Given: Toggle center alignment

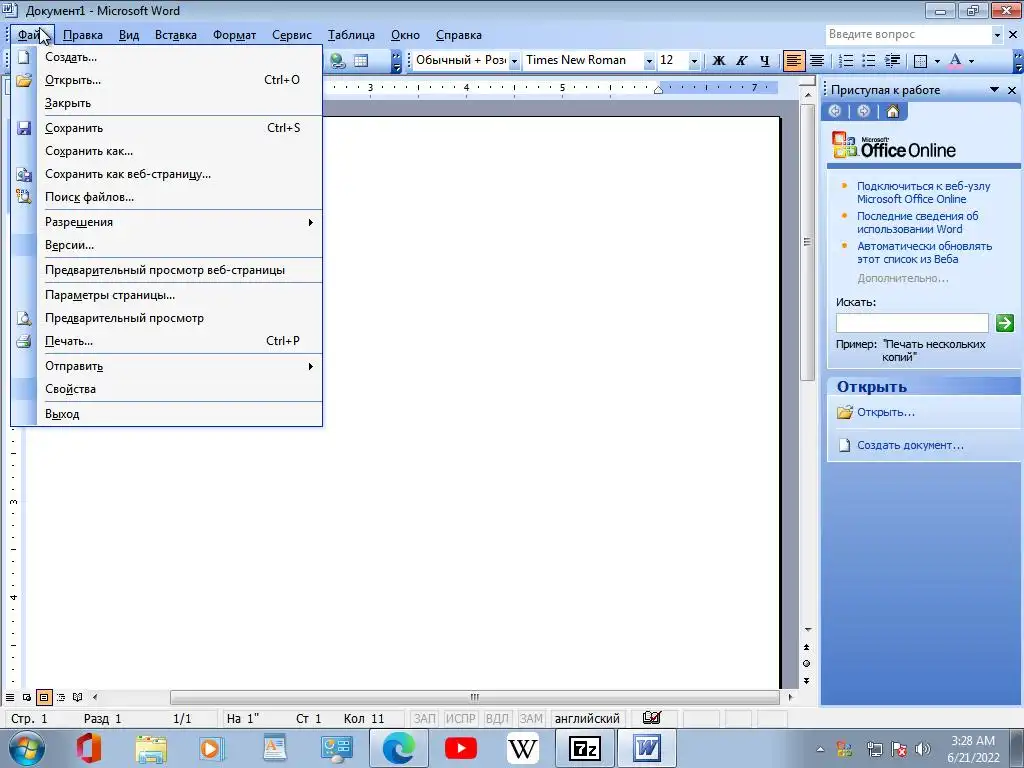Looking at the screenshot, I should tap(816, 61).
